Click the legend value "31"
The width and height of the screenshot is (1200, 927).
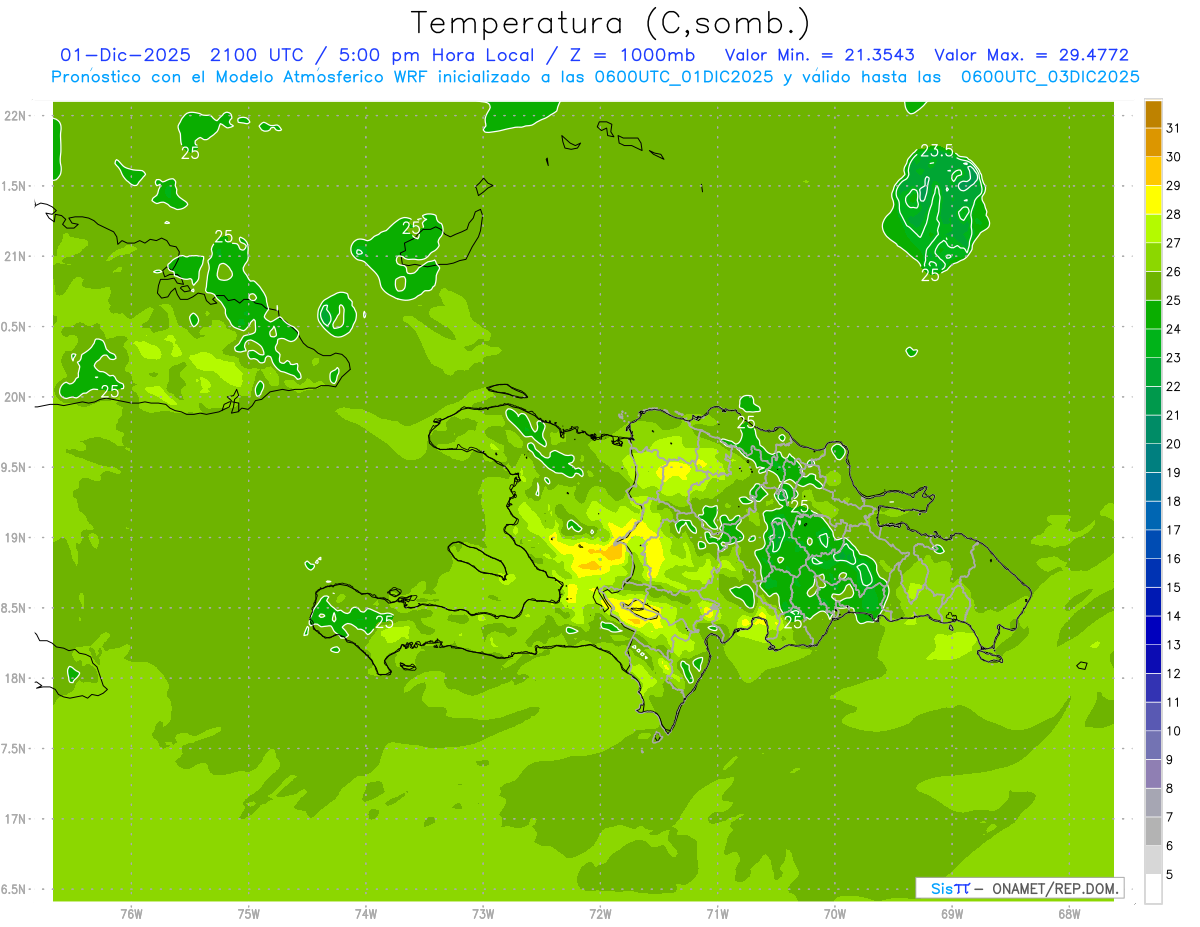(x=1173, y=128)
